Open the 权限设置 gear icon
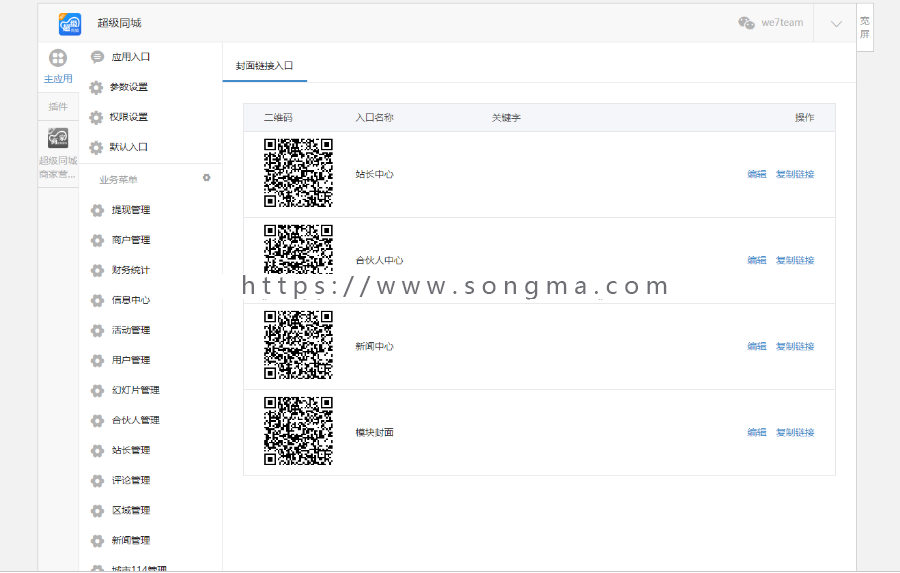Screen dimensions: 900x573 [96, 117]
